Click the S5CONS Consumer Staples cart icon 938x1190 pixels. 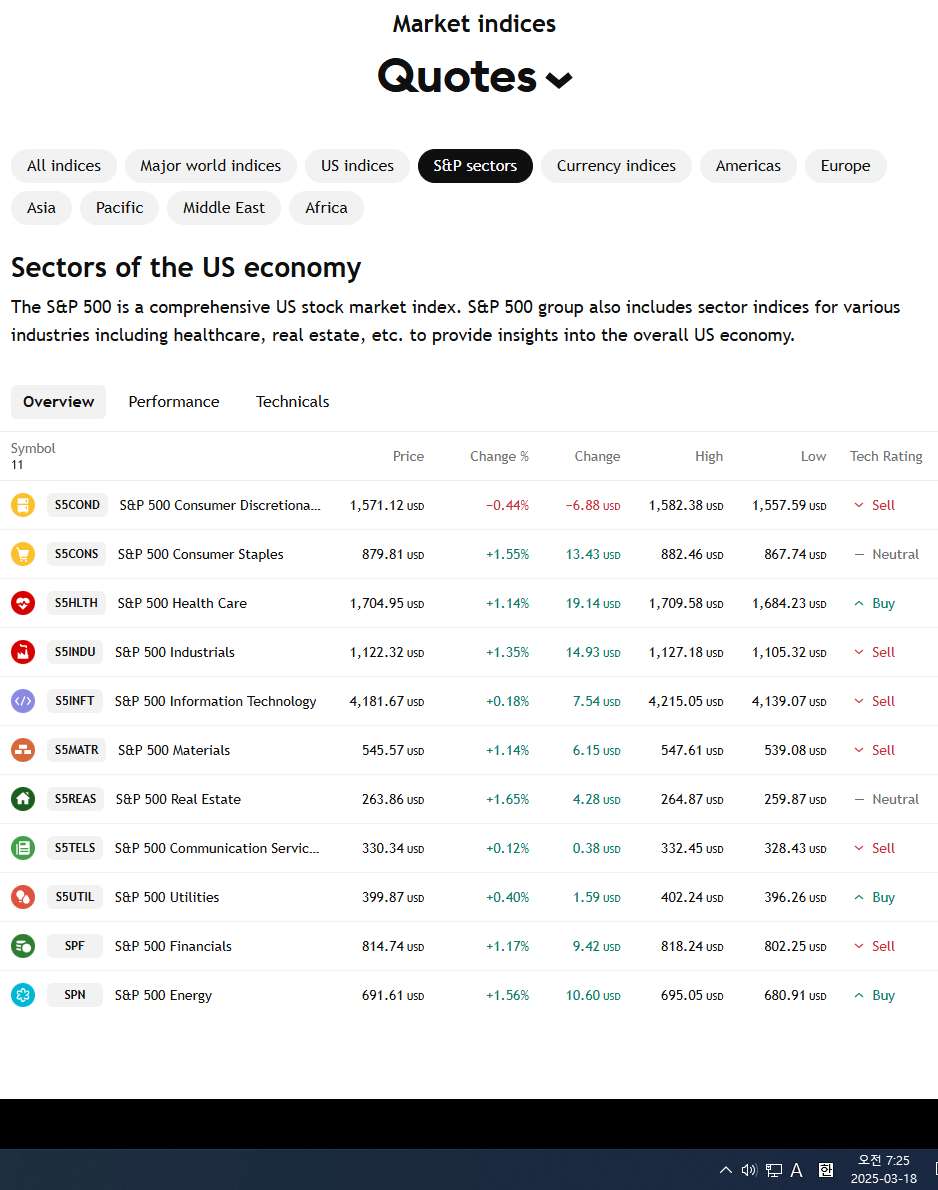23,554
